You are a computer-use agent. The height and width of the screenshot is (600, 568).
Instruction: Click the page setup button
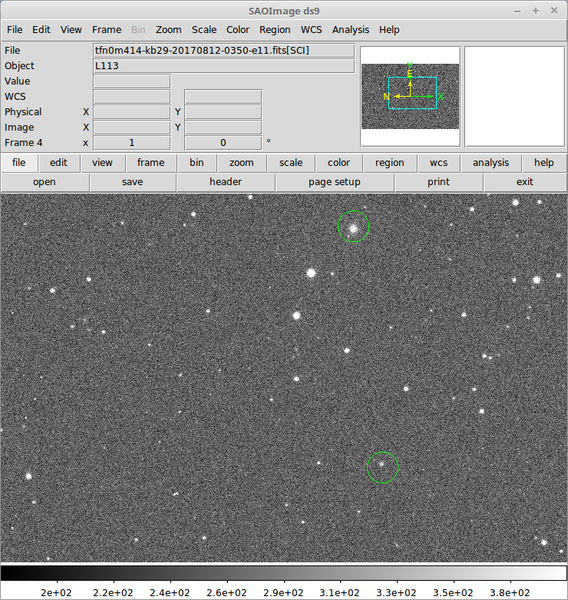click(x=335, y=182)
